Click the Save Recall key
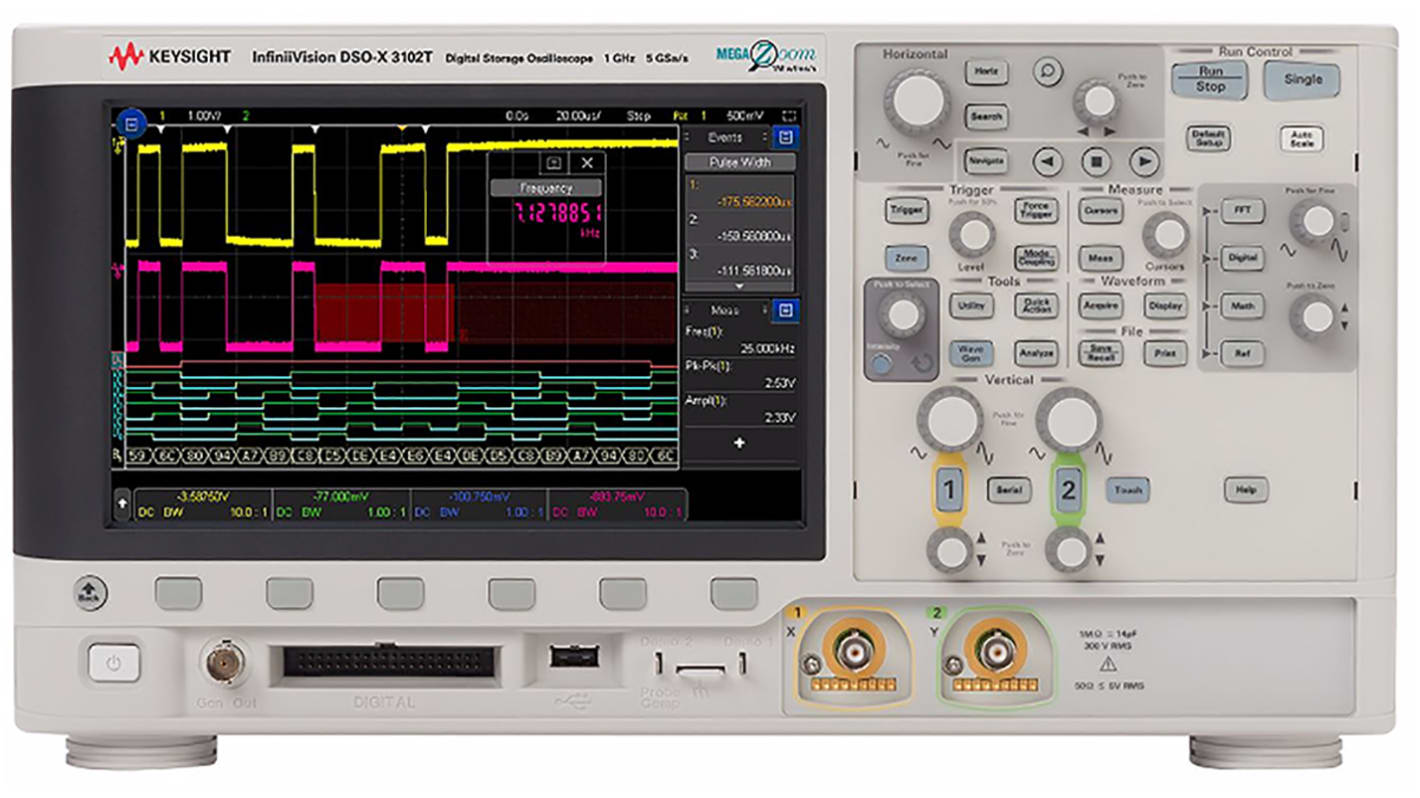 click(x=1099, y=353)
